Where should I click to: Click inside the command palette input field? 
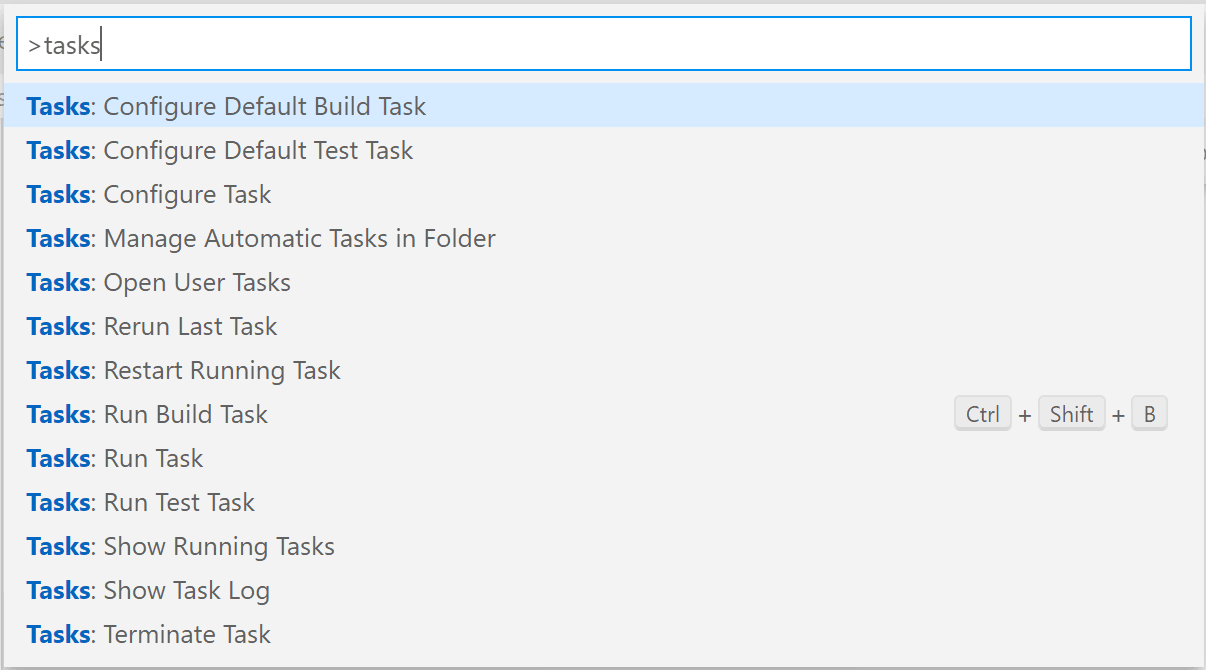click(x=600, y=43)
